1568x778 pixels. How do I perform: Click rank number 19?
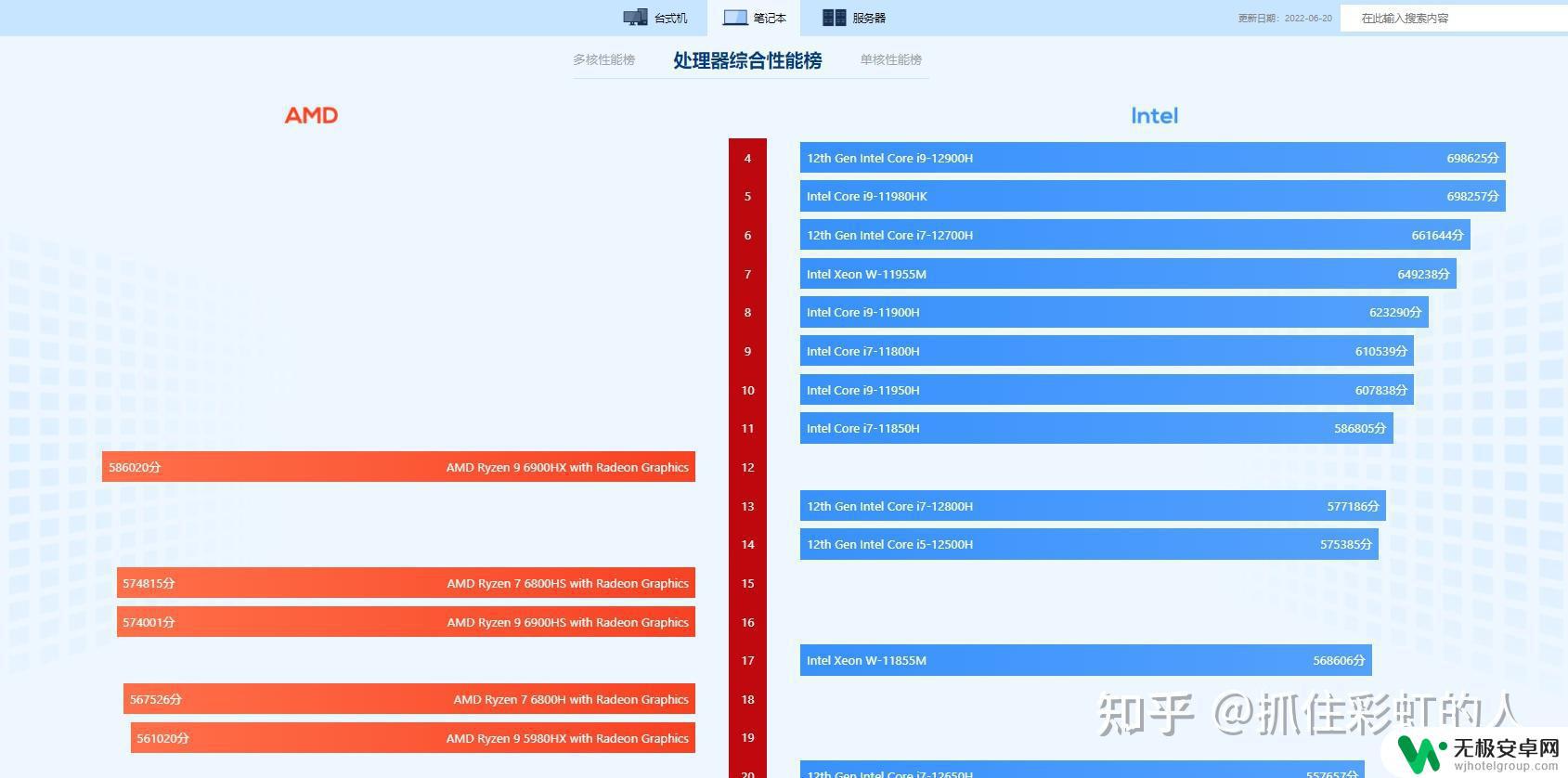pos(747,738)
